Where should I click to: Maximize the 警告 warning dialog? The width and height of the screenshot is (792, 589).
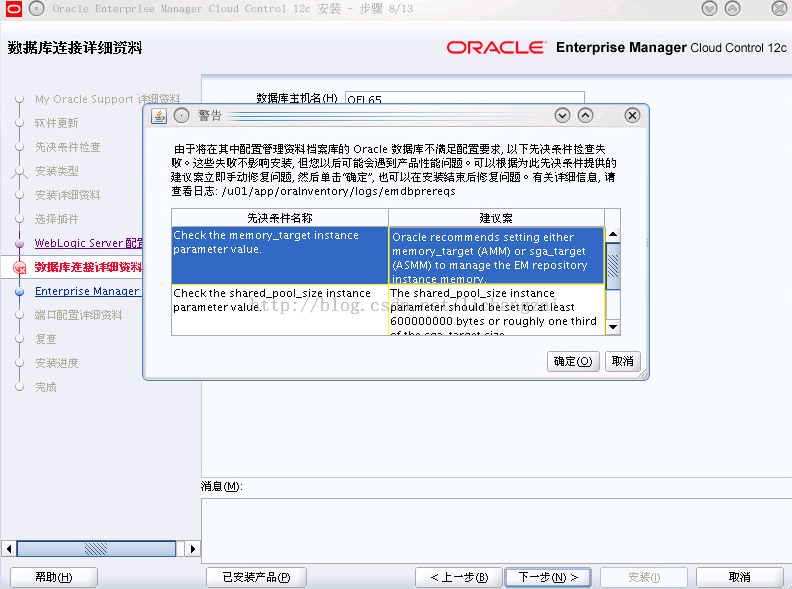(585, 116)
